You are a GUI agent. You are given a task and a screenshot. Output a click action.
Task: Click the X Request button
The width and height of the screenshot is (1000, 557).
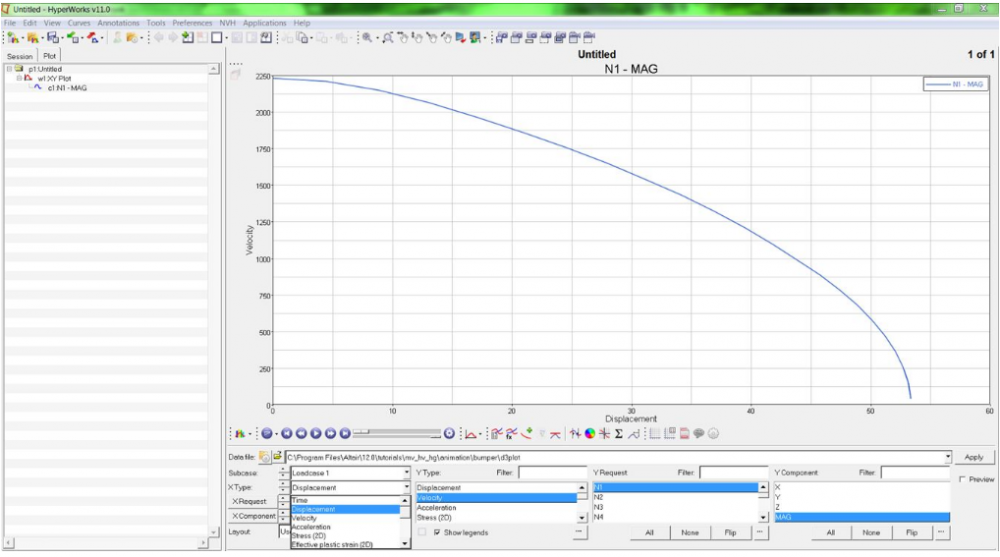[252, 501]
